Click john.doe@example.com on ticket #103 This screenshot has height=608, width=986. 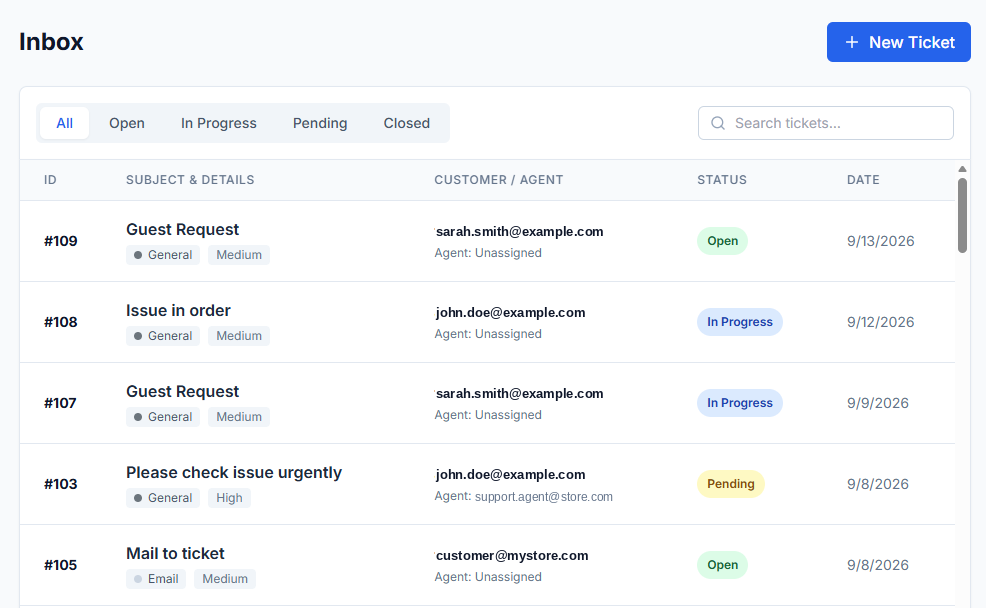coord(510,475)
